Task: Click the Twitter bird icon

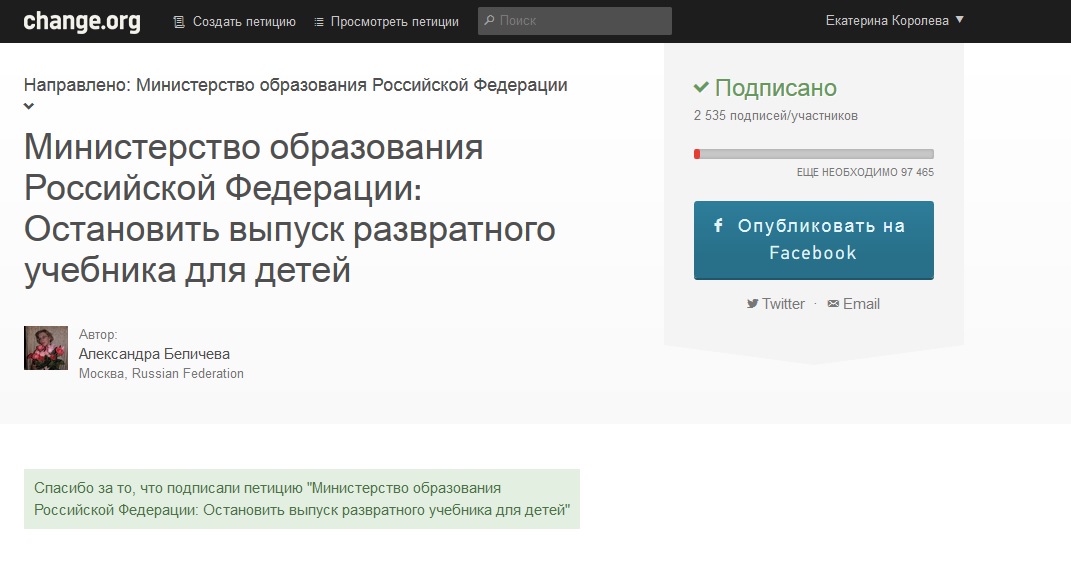Action: point(753,304)
